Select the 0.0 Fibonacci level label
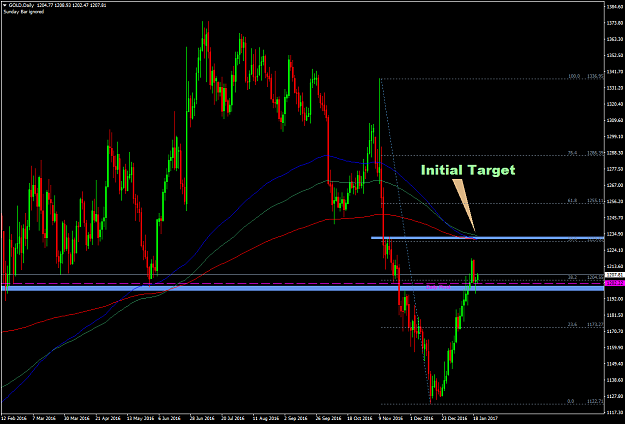Viewport: 625px width, 424px height. click(570, 401)
